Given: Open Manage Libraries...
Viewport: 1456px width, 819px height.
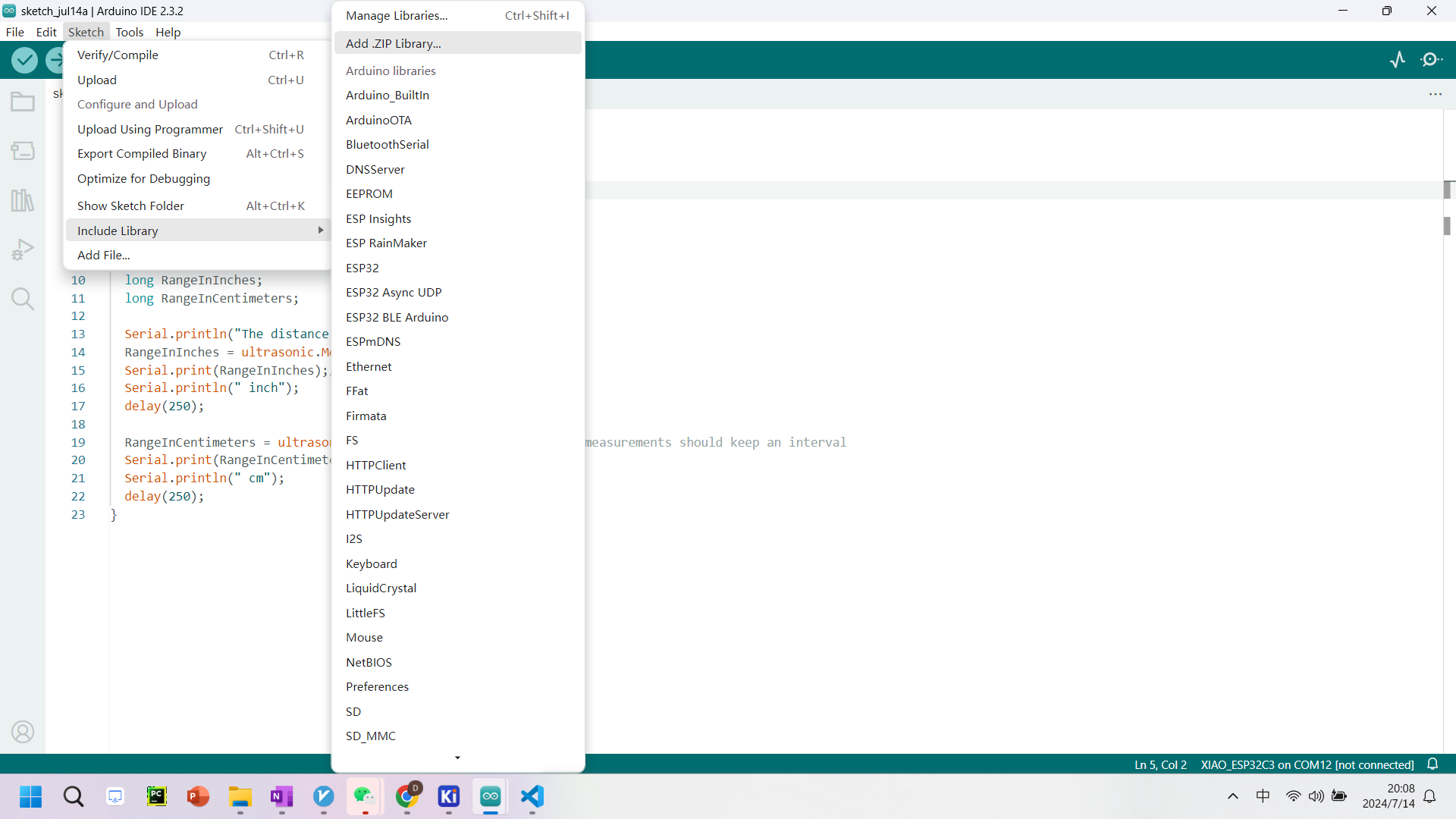Looking at the screenshot, I should [x=458, y=15].
